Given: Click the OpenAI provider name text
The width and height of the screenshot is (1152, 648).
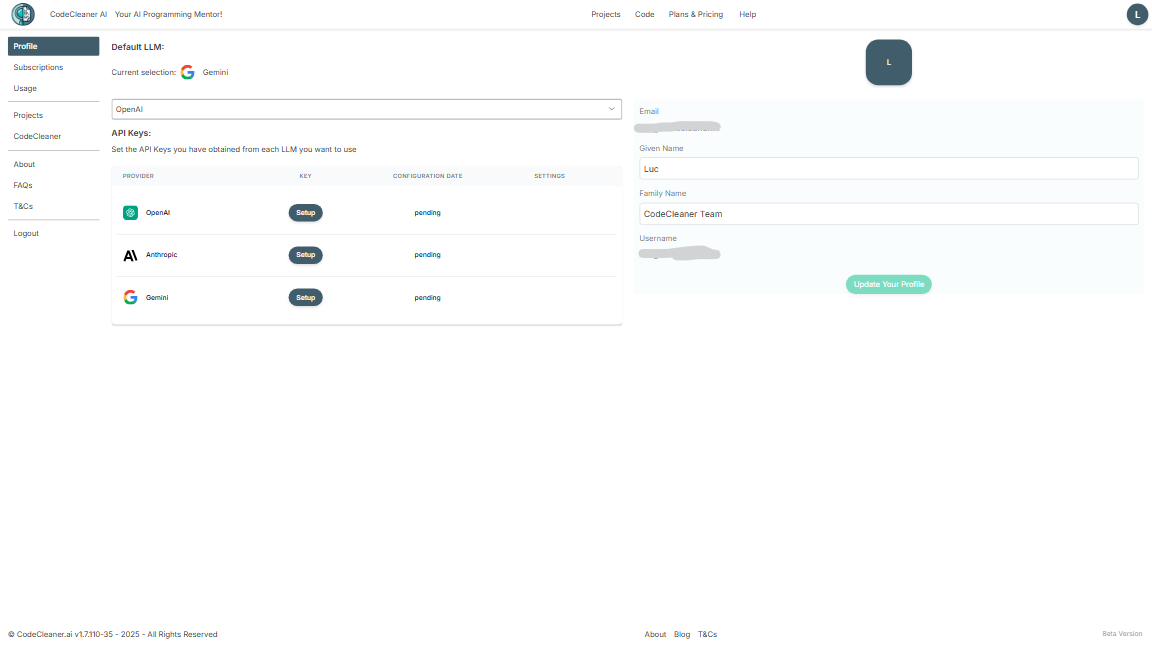Looking at the screenshot, I should tap(158, 213).
